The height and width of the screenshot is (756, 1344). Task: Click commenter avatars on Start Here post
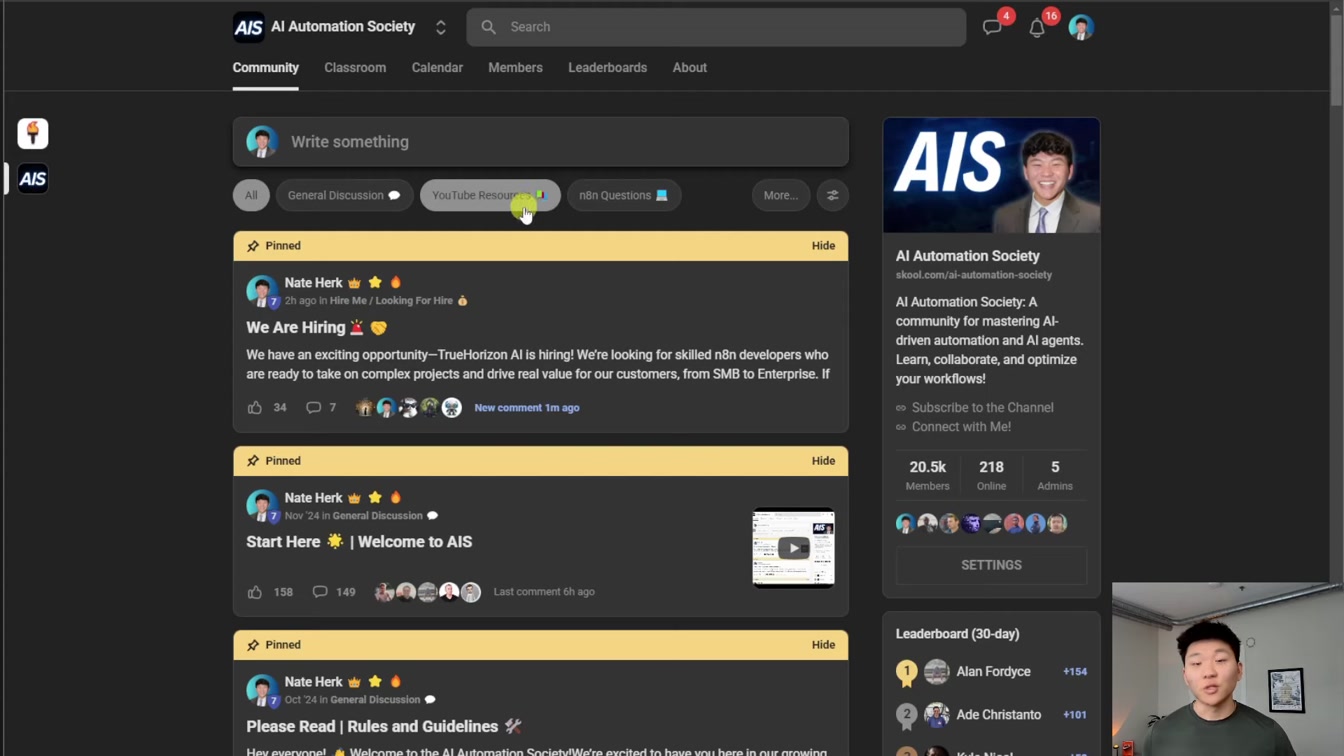427,592
